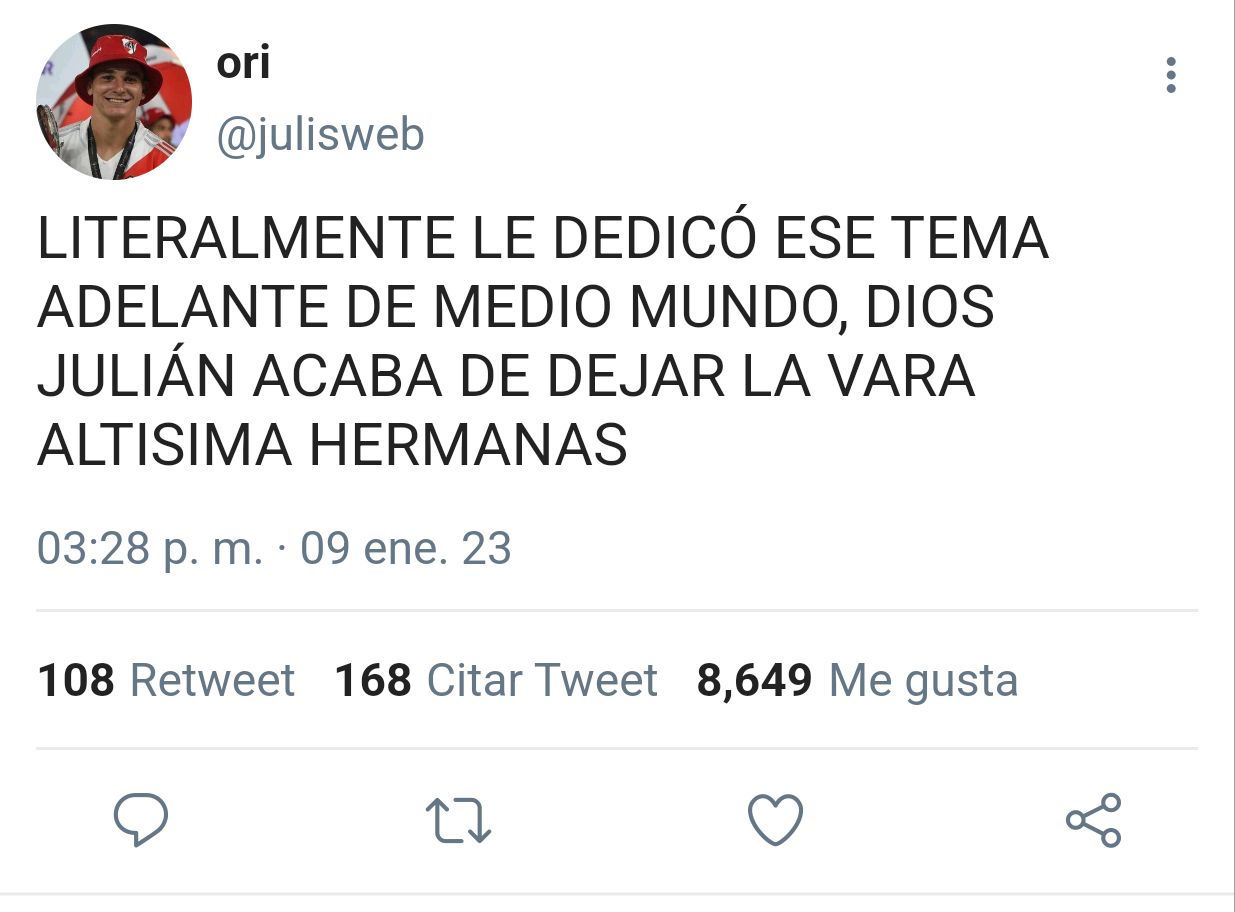Open ori's profile picture
Image resolution: width=1235 pixels, height=912 pixels.
(x=114, y=102)
